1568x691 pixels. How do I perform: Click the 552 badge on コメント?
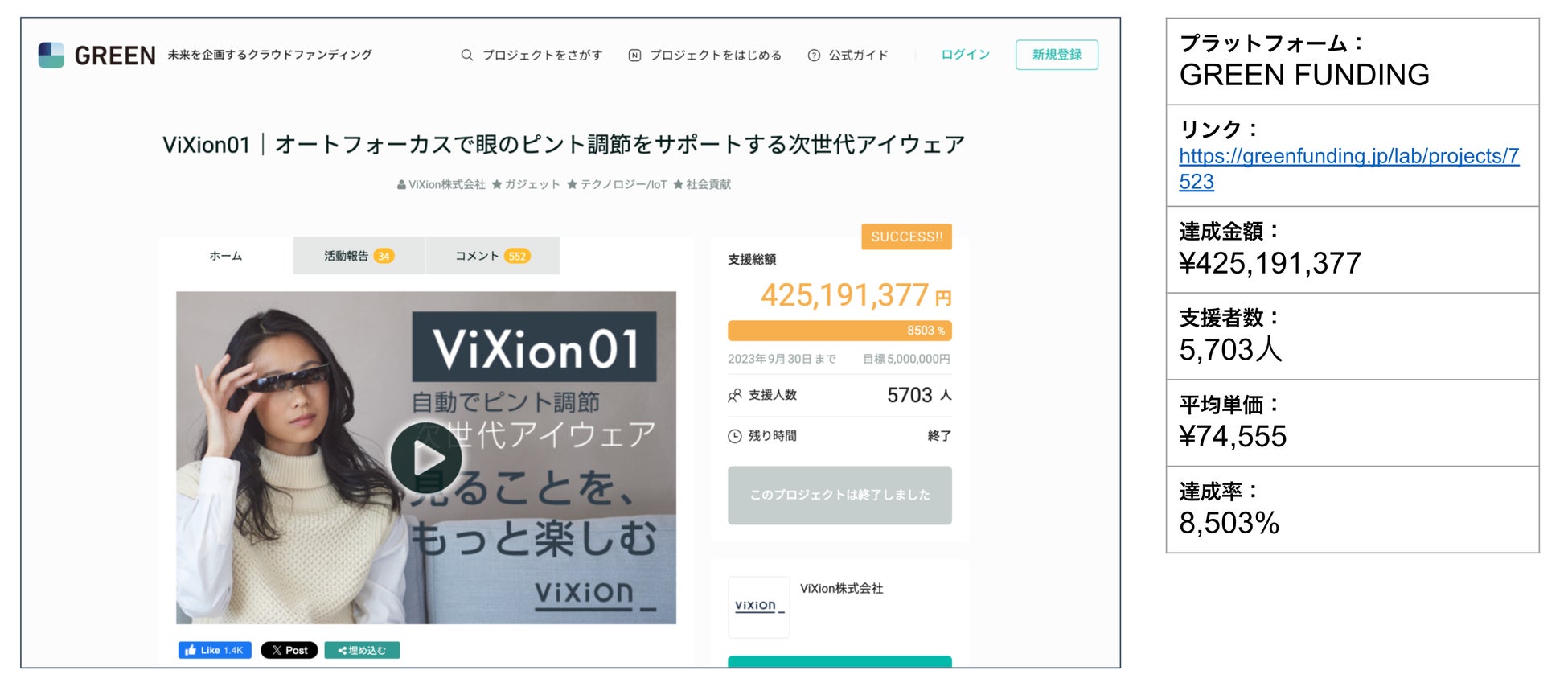point(517,257)
